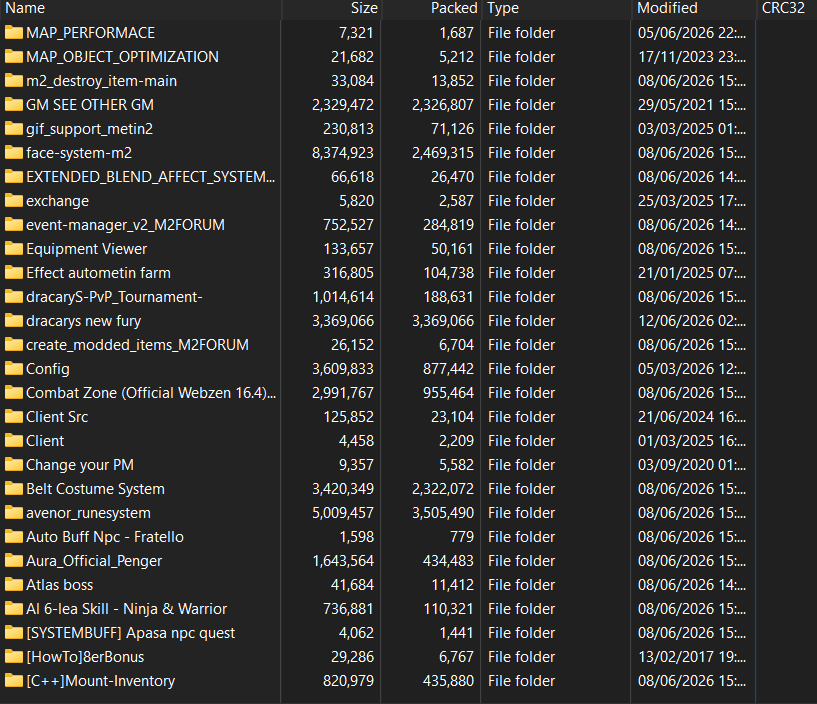Select the dracarys new fury name
The width and height of the screenshot is (817, 704).
[x=83, y=320]
